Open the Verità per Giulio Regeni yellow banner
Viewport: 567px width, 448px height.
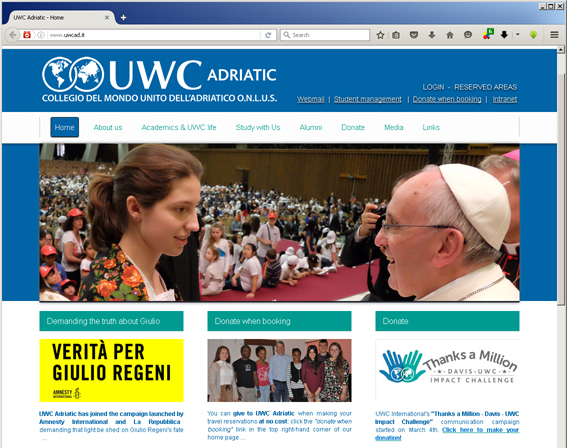tap(111, 370)
